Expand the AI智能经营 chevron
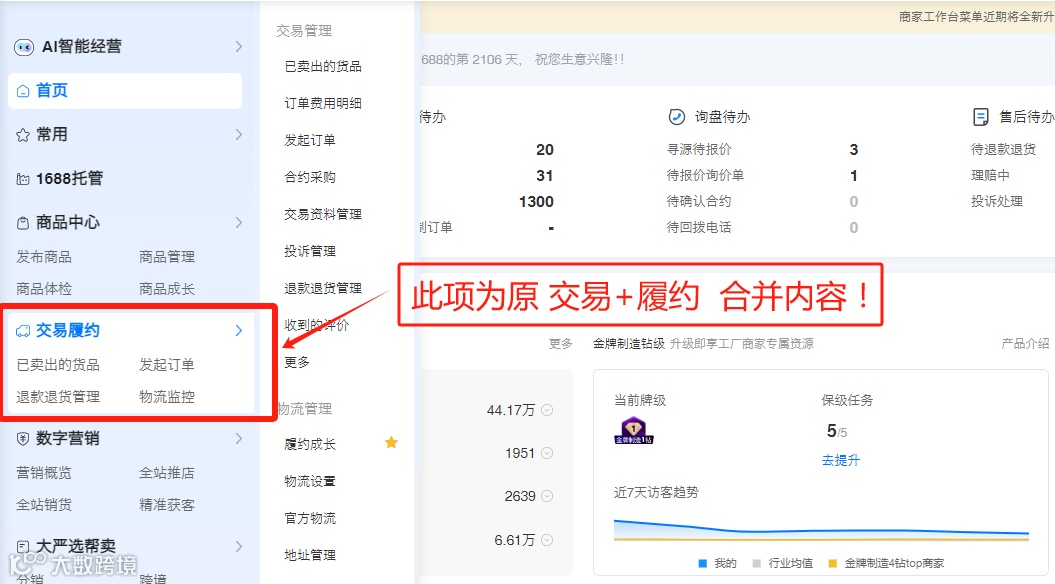This screenshot has width=1055, height=584. (x=239, y=46)
